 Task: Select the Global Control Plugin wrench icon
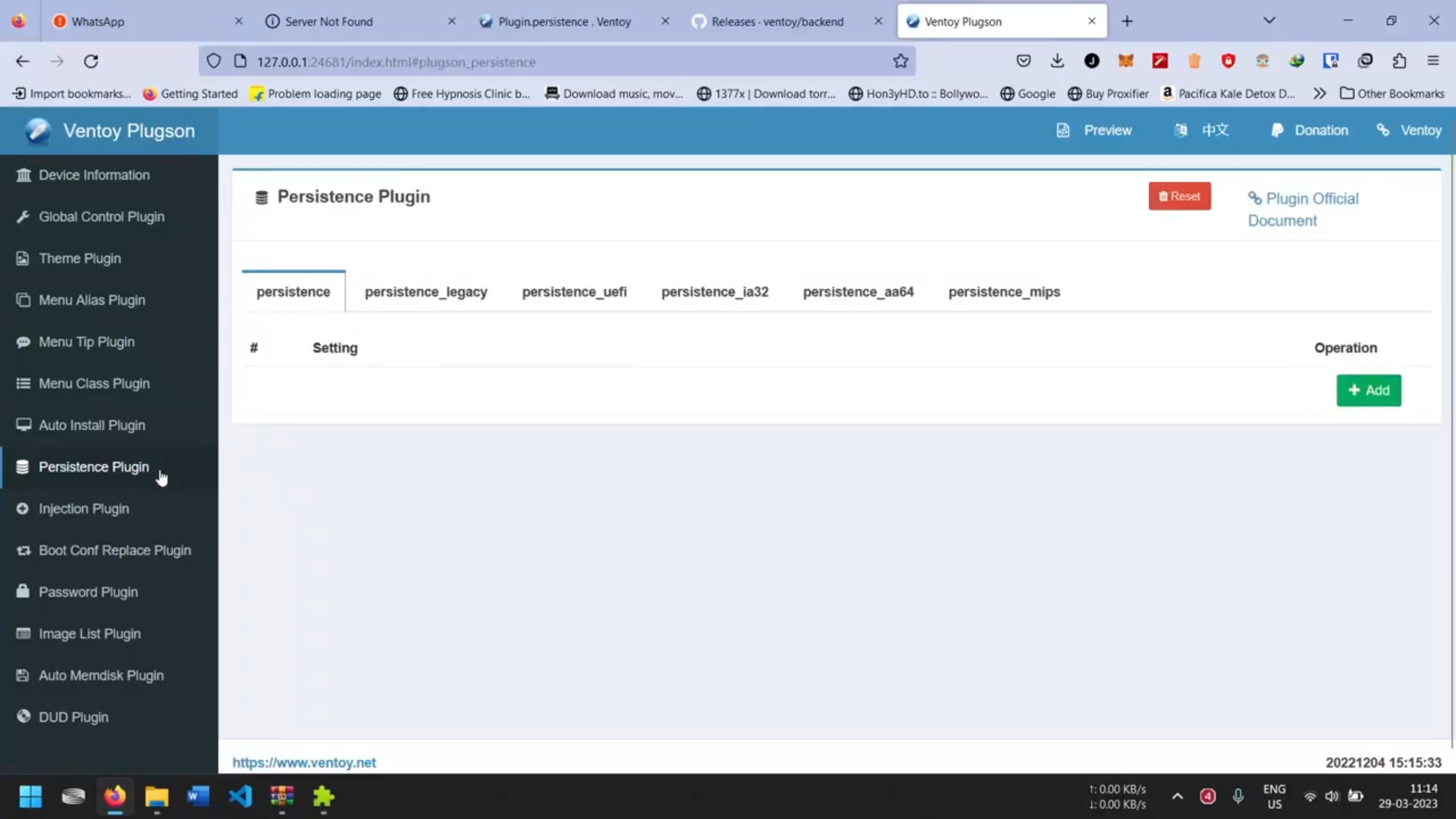(x=24, y=216)
